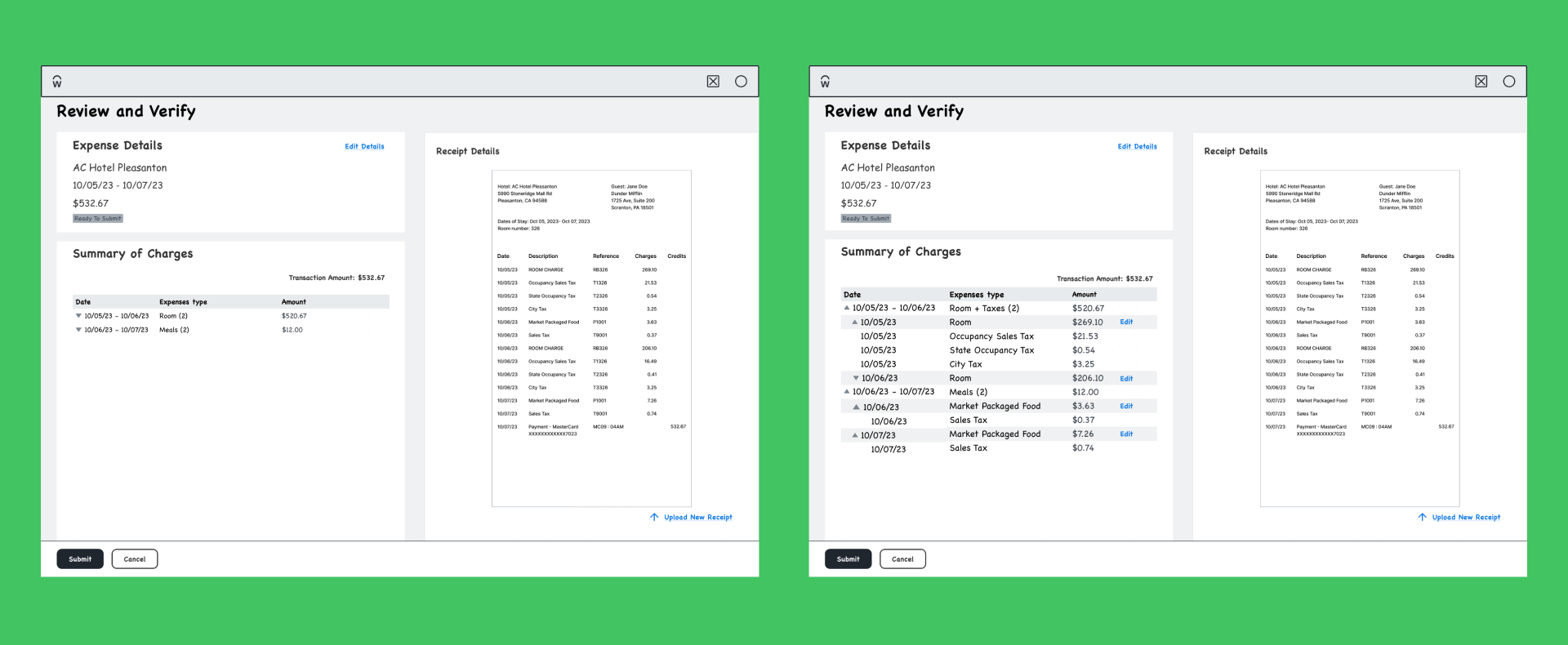Open the receipt preview in left window

point(591,338)
